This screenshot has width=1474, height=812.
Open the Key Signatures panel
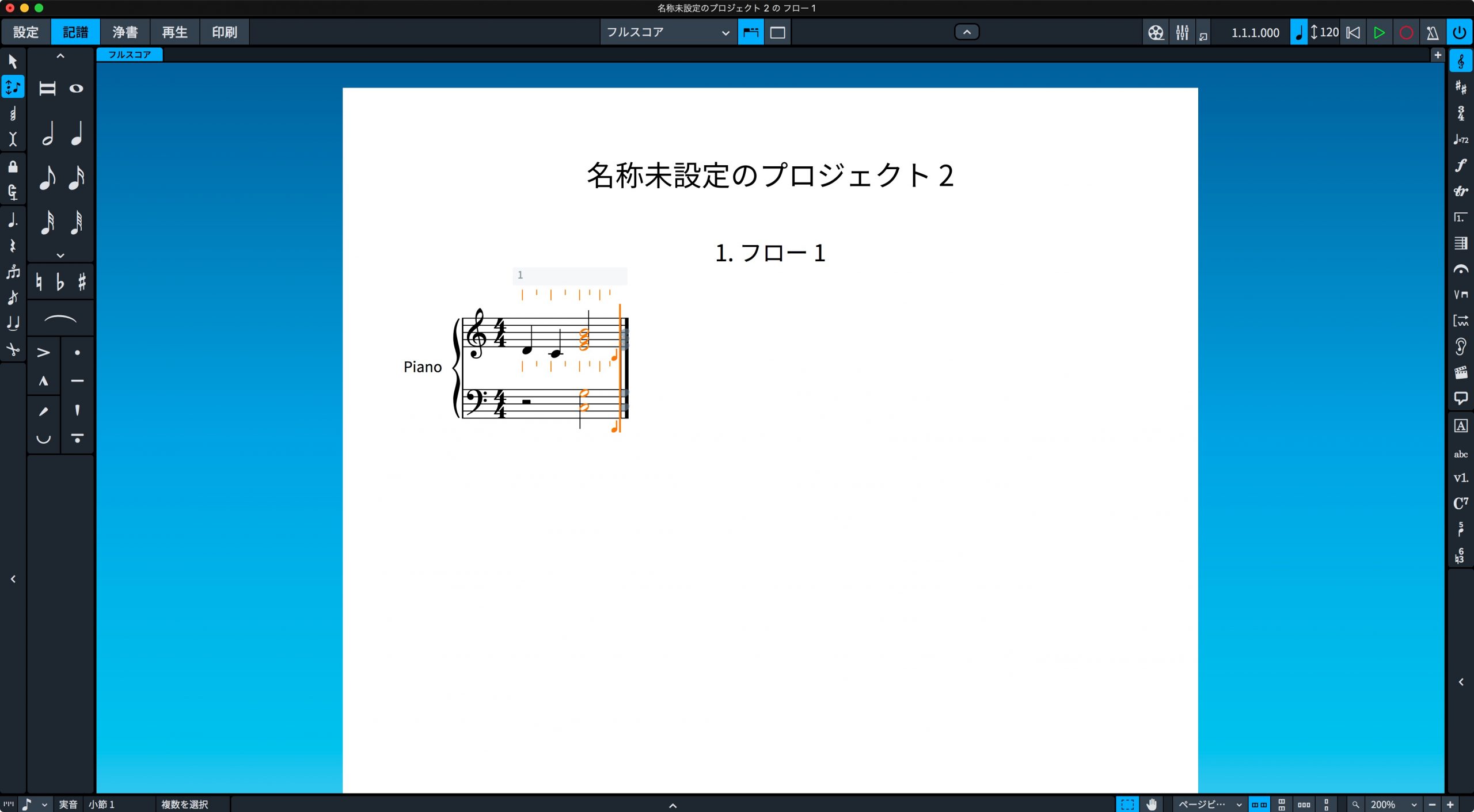pos(1461,87)
